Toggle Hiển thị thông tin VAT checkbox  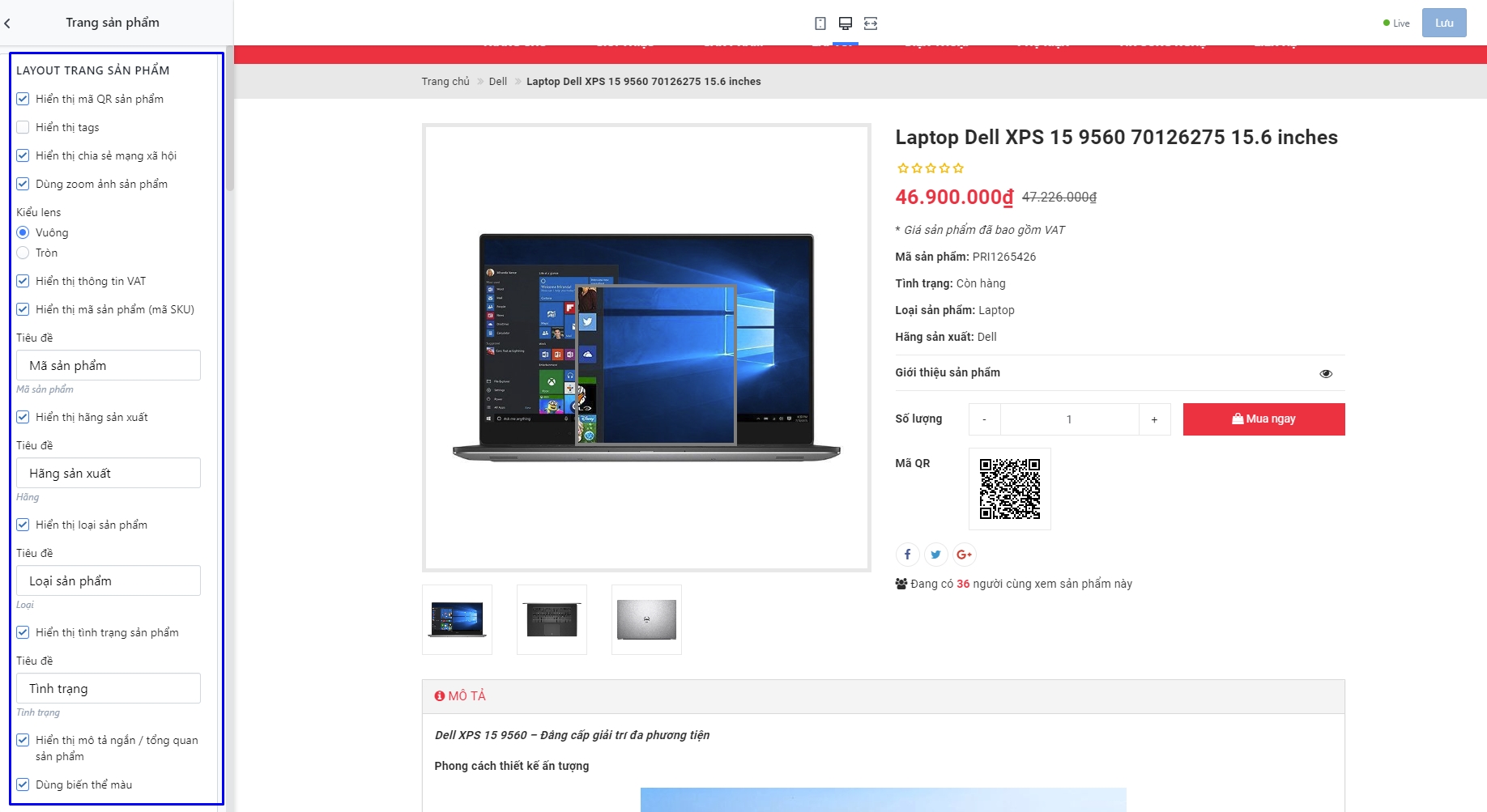(23, 281)
